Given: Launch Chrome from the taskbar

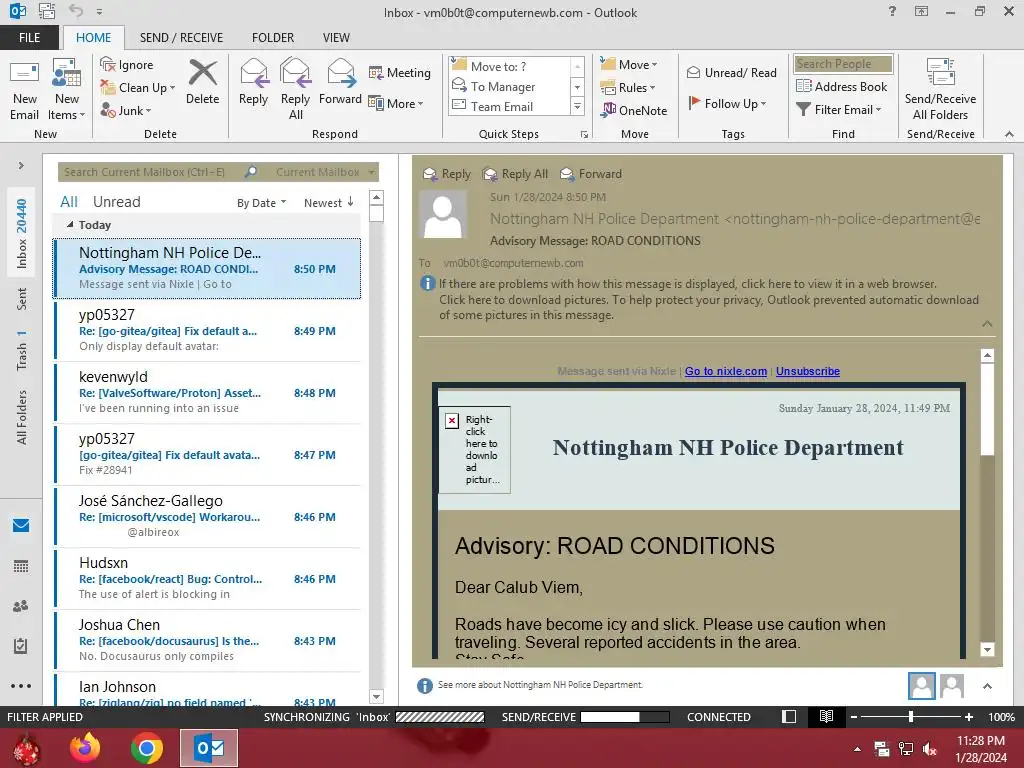Looking at the screenshot, I should (x=146, y=748).
